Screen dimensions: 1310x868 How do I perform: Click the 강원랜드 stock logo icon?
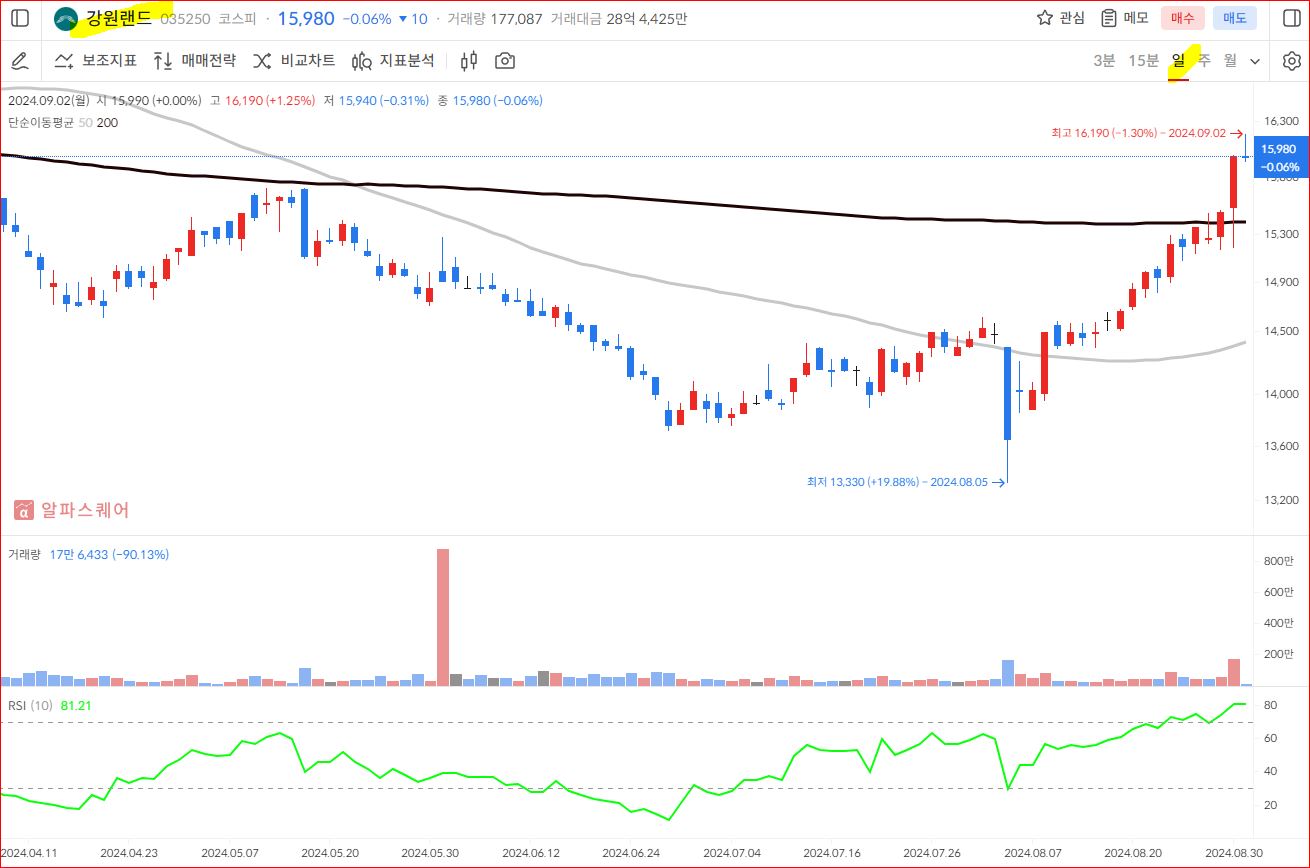pyautogui.click(x=66, y=18)
